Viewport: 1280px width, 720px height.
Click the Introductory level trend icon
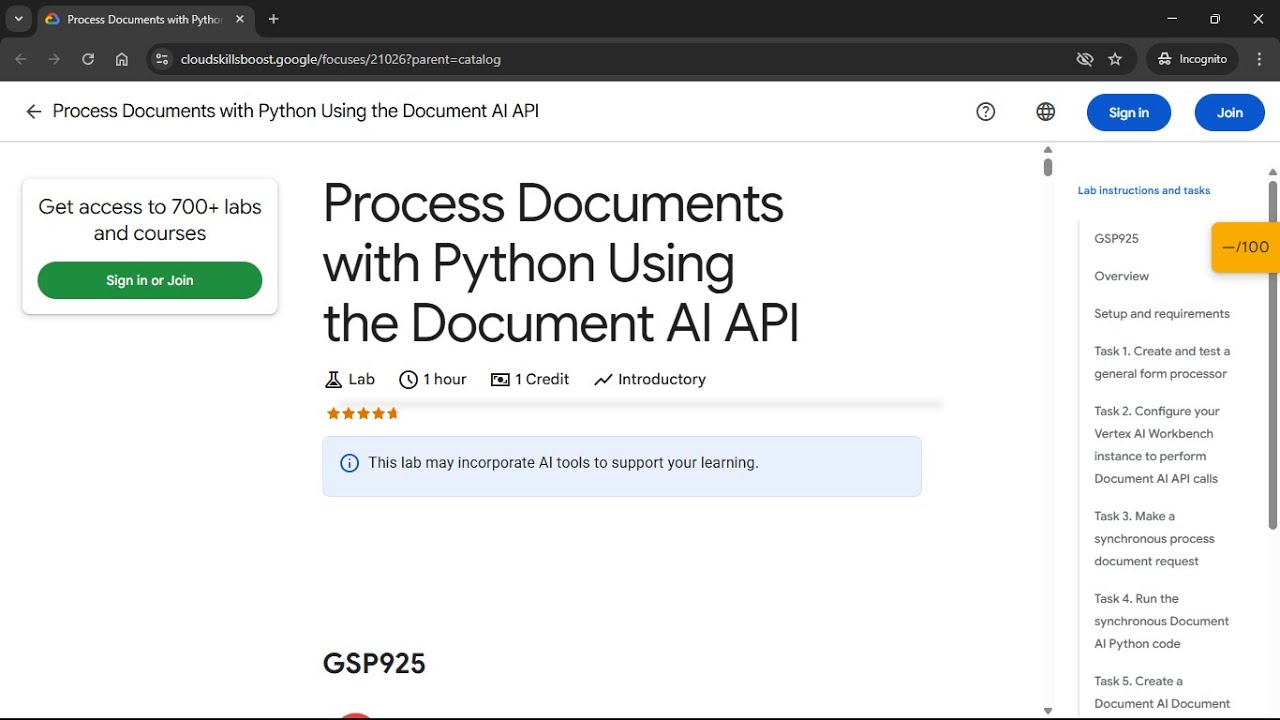(603, 380)
